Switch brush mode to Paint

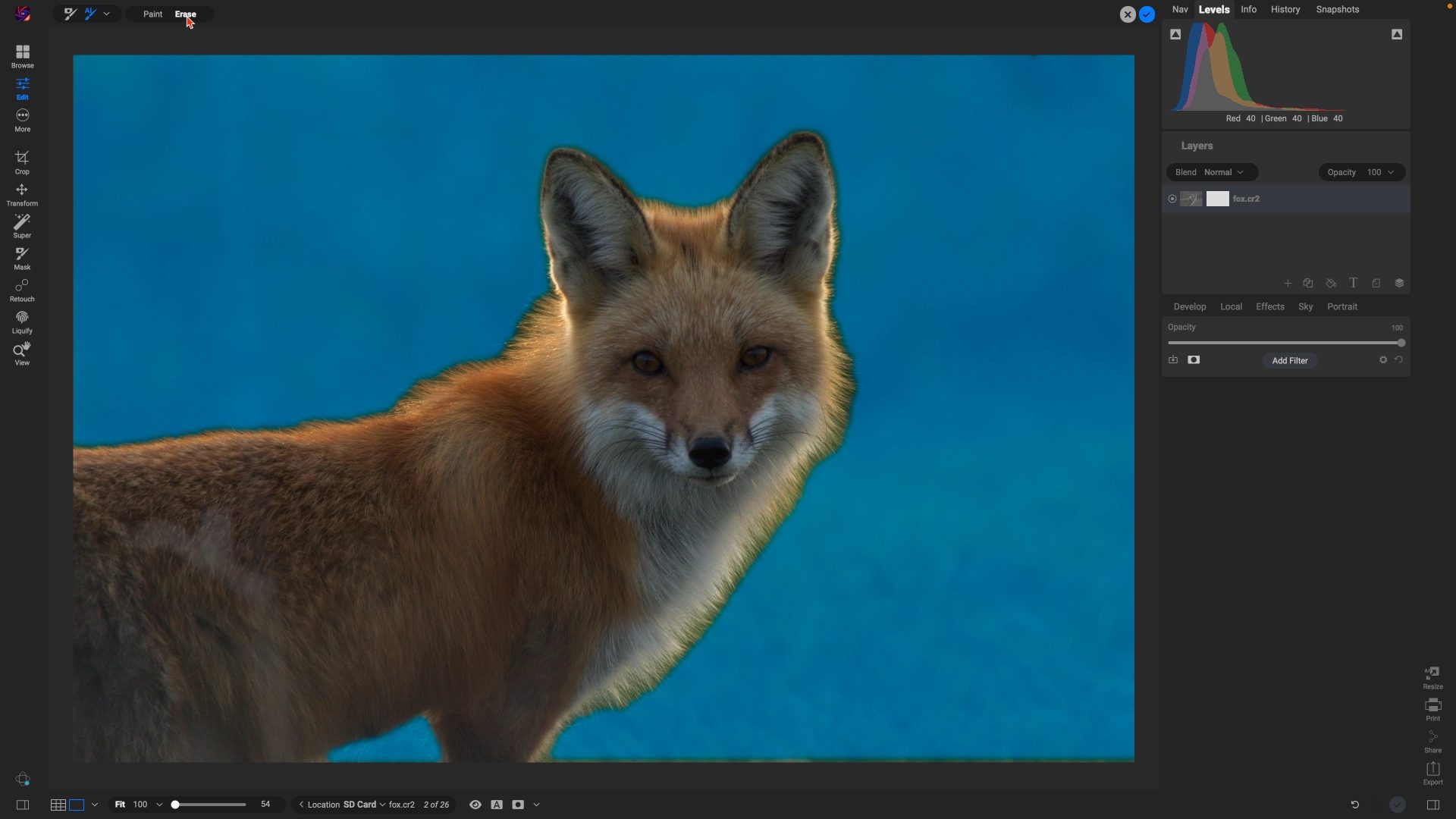pos(152,14)
